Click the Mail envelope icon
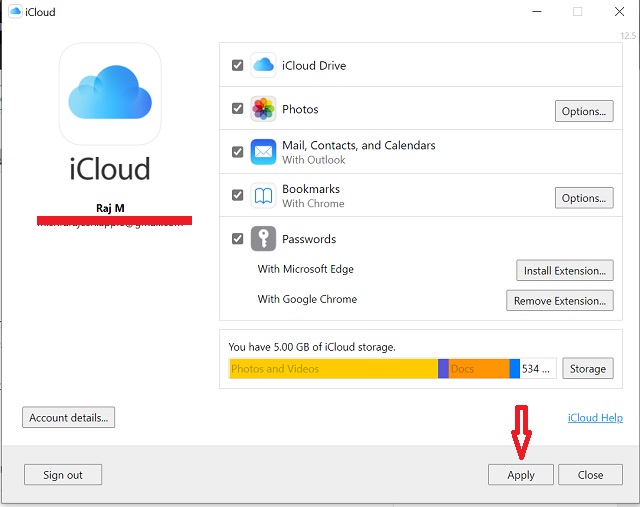The image size is (640, 507). (263, 152)
